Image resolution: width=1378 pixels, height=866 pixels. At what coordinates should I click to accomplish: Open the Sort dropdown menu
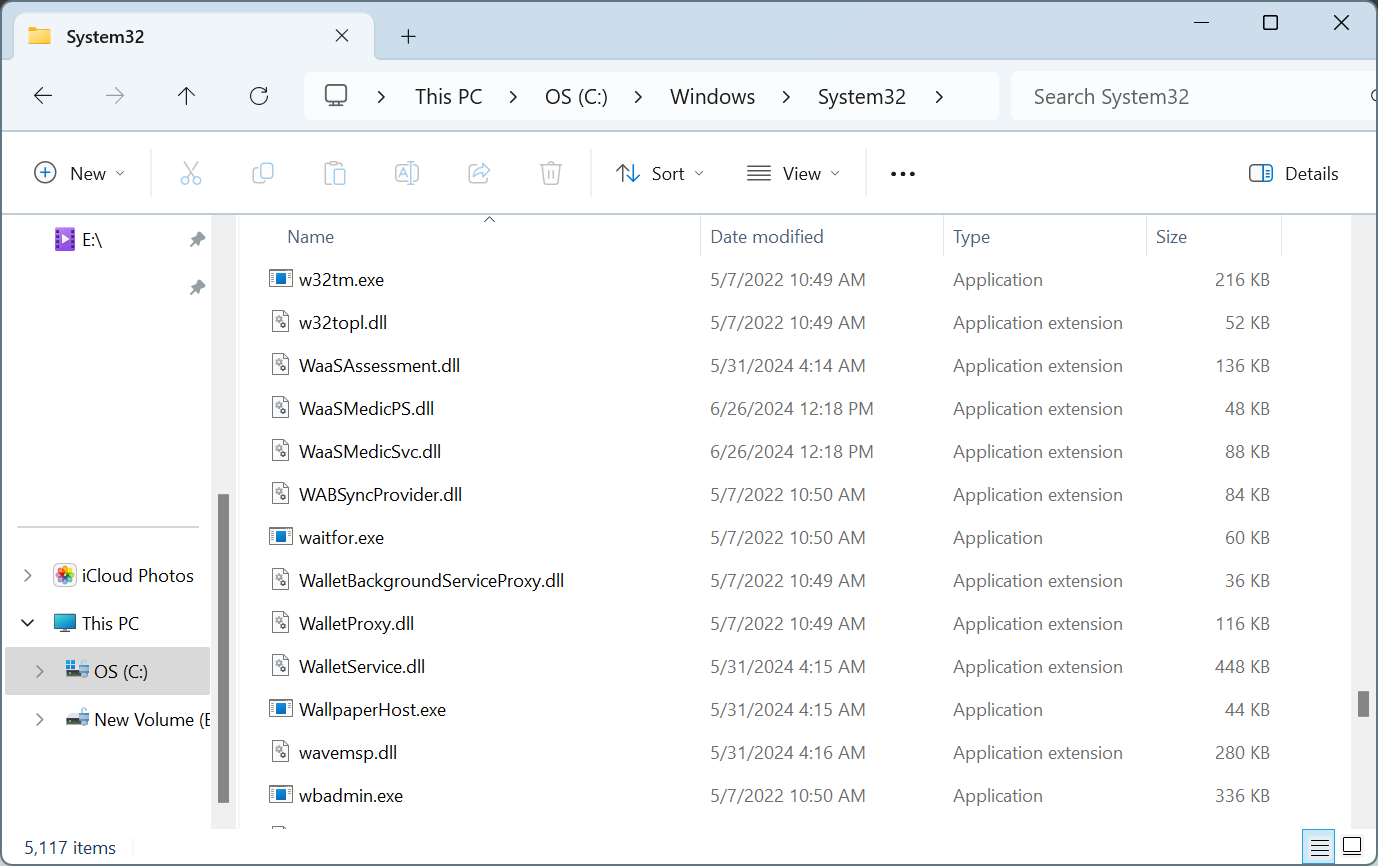(660, 173)
